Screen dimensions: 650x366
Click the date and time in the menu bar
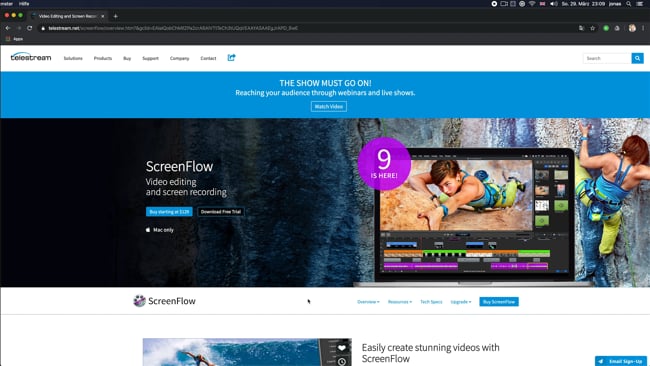[583, 4]
